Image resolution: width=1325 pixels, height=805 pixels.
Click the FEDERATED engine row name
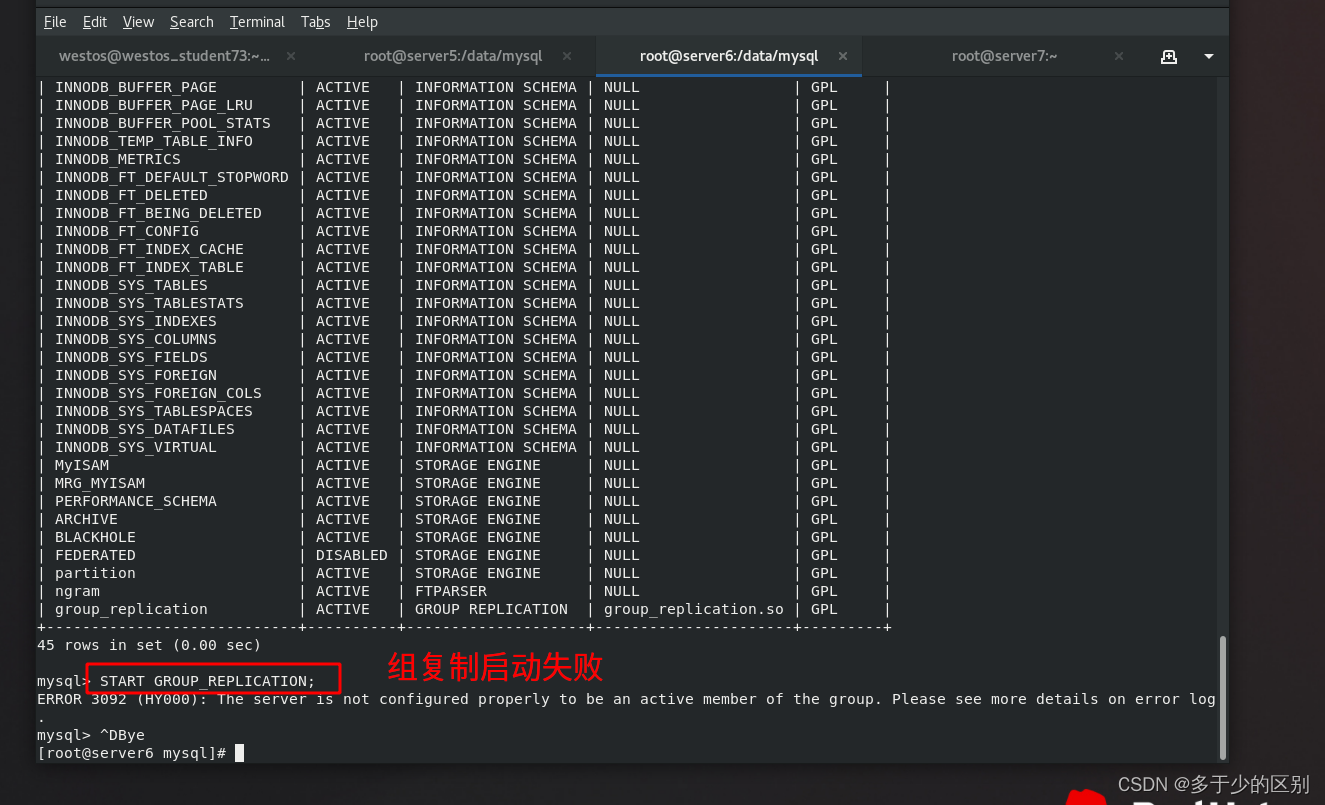point(95,555)
